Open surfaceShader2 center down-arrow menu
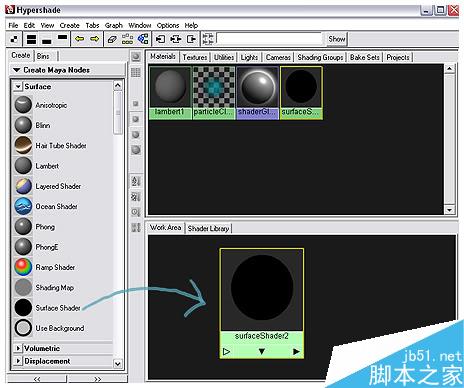The image size is (464, 388). pos(262,352)
